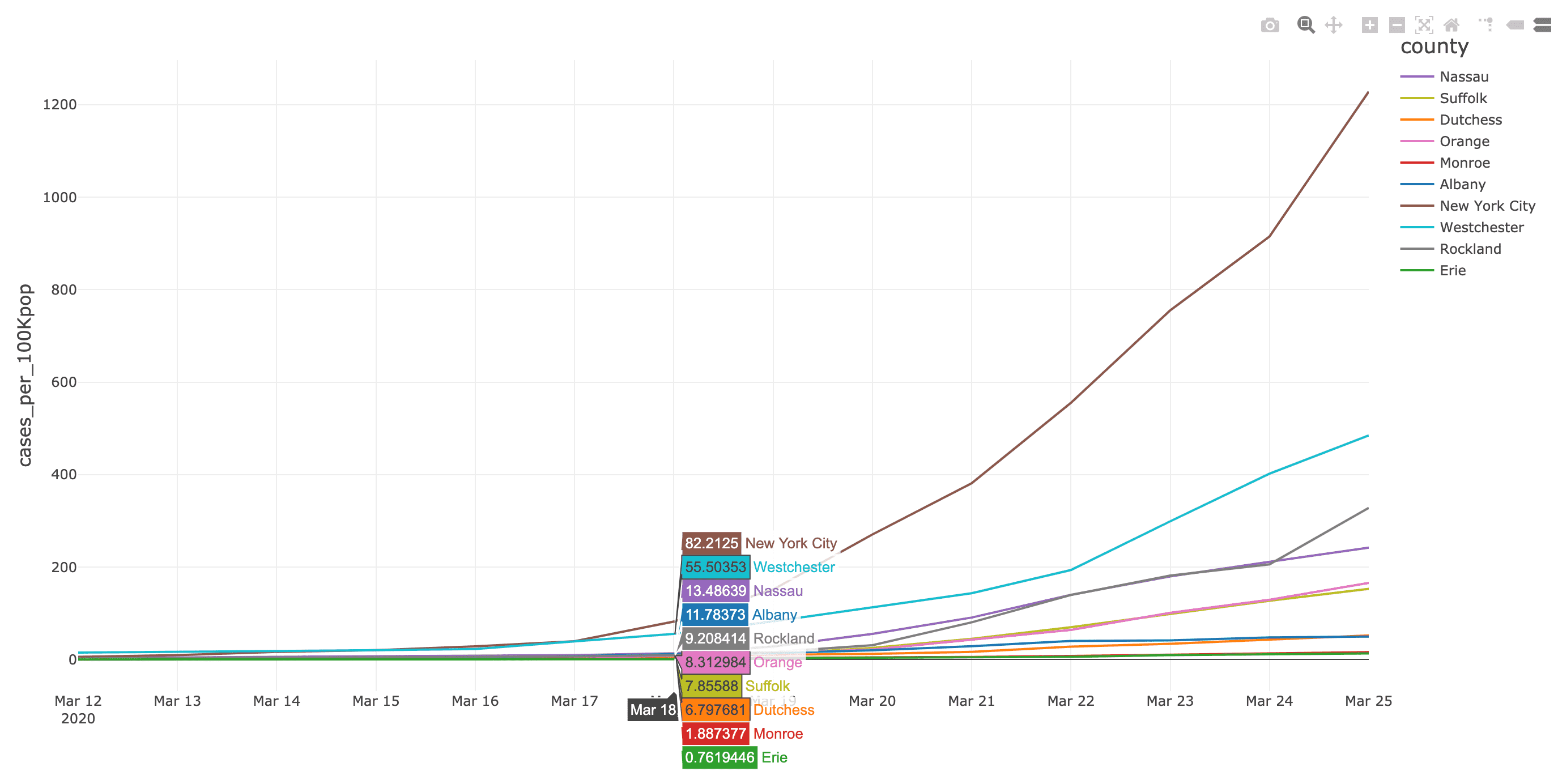Click the cases_per_100Kpop axis title
This screenshot has width=1558, height=784.
24,375
